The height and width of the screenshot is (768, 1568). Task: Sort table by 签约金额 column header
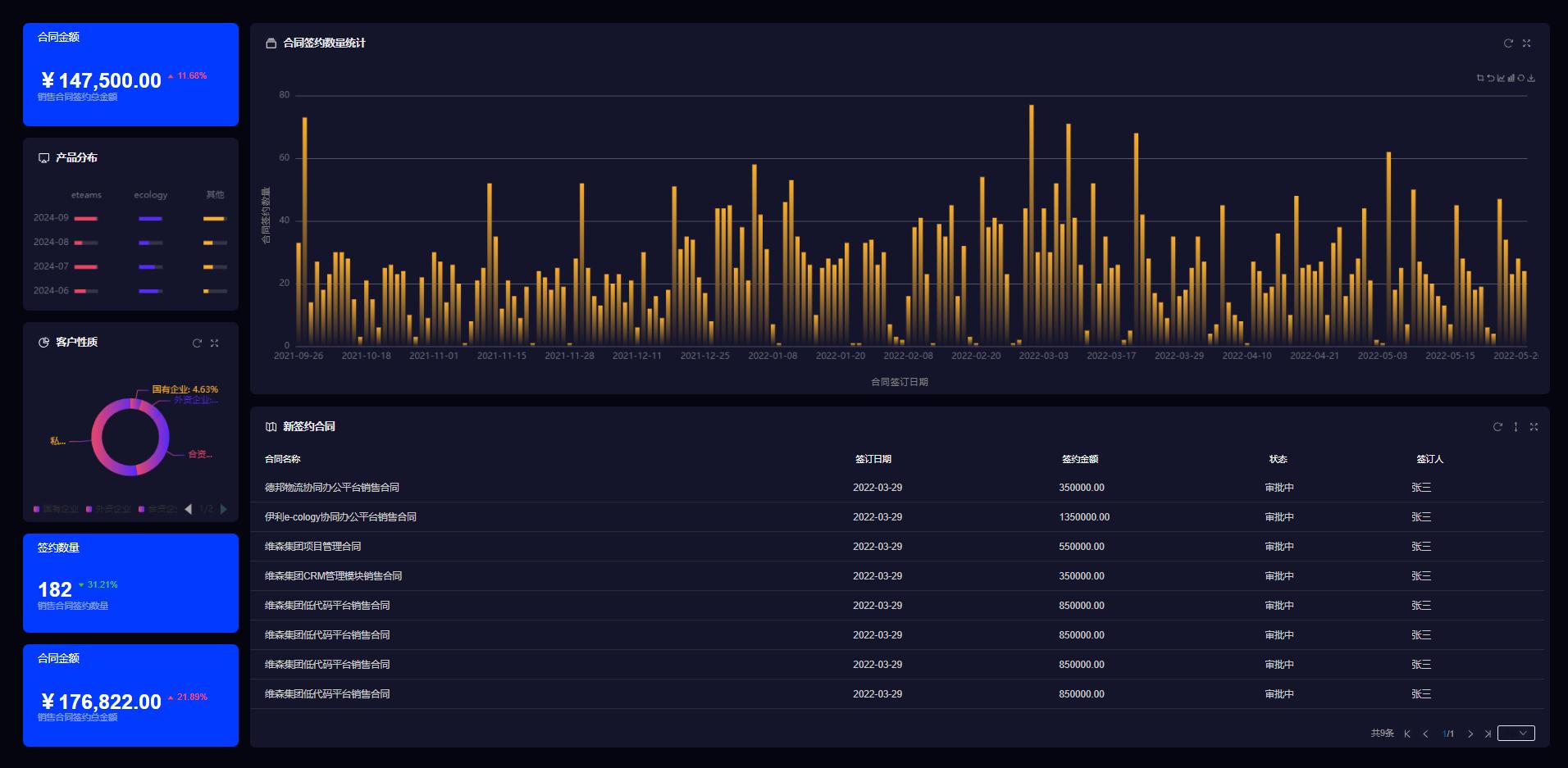click(1080, 459)
